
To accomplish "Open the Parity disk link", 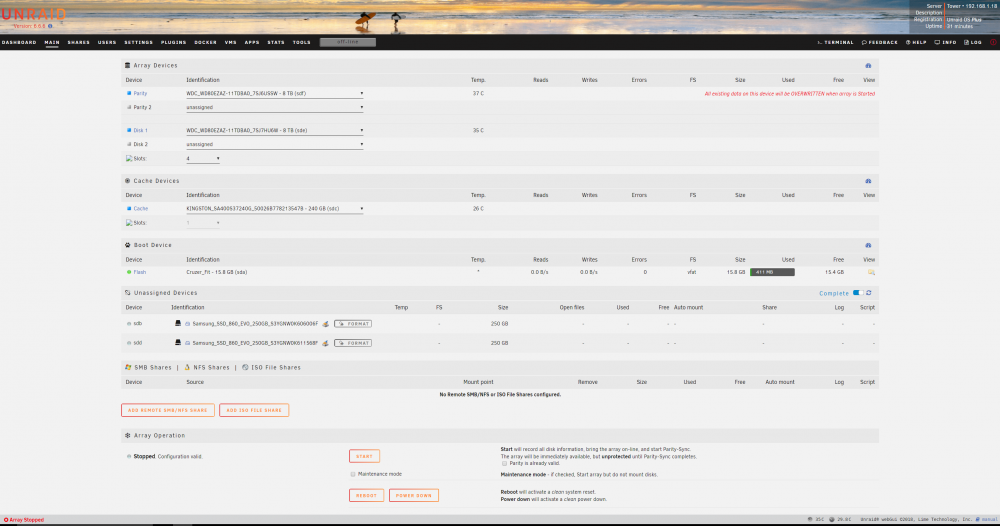I will pyautogui.click(x=140, y=94).
